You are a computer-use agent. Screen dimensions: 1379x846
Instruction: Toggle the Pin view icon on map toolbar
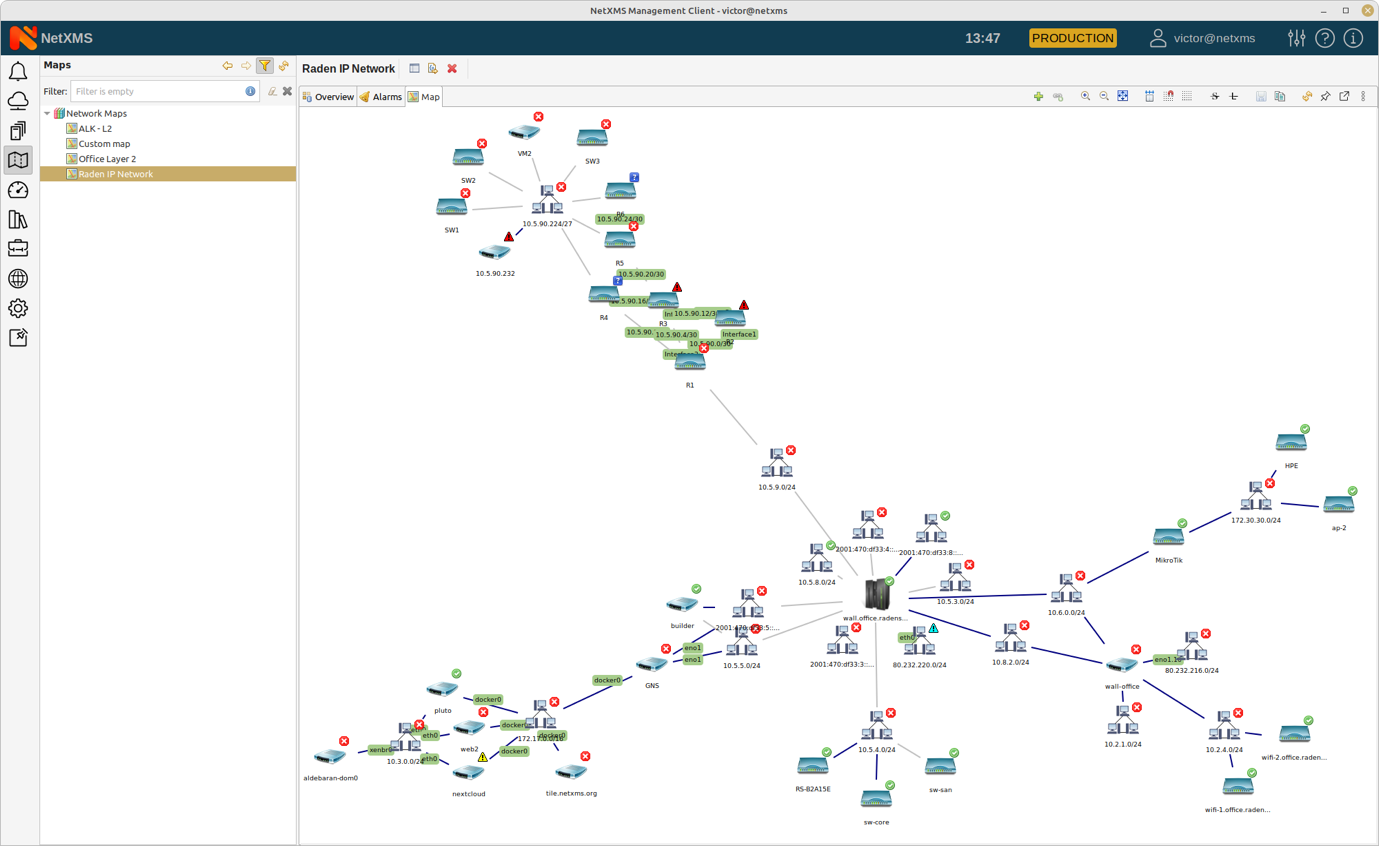click(x=1325, y=96)
